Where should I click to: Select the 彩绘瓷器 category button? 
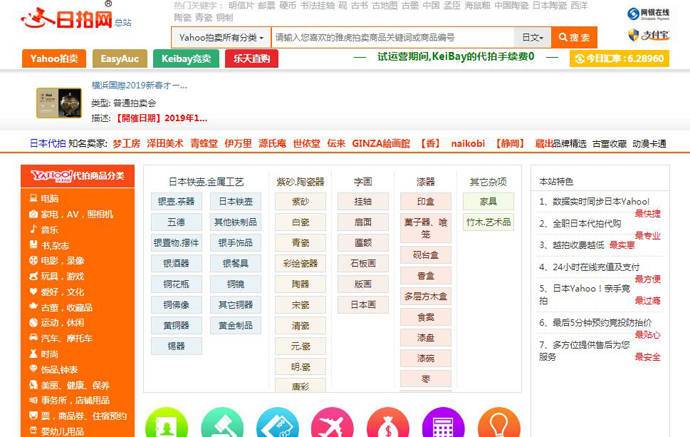(301, 264)
